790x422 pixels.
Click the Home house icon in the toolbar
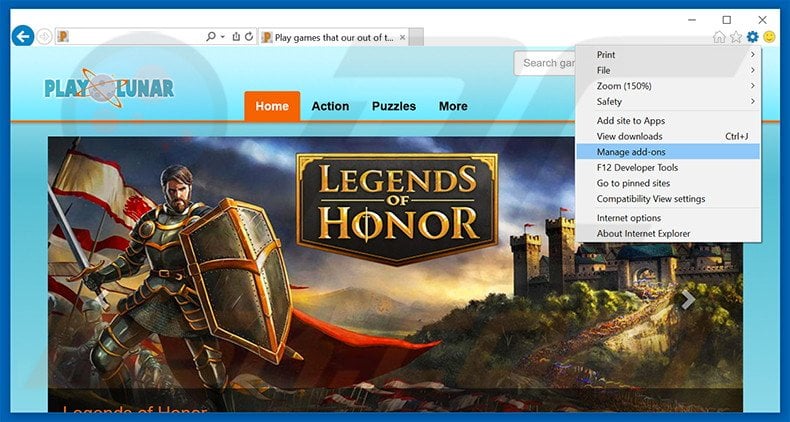719,37
